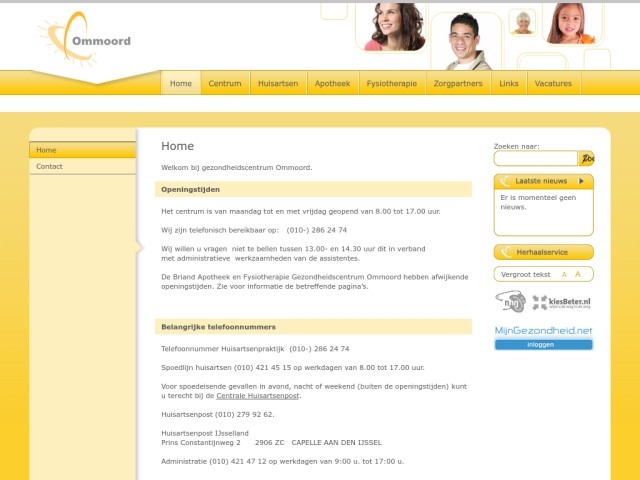Open the Huisartsen navigation tab

tap(277, 84)
